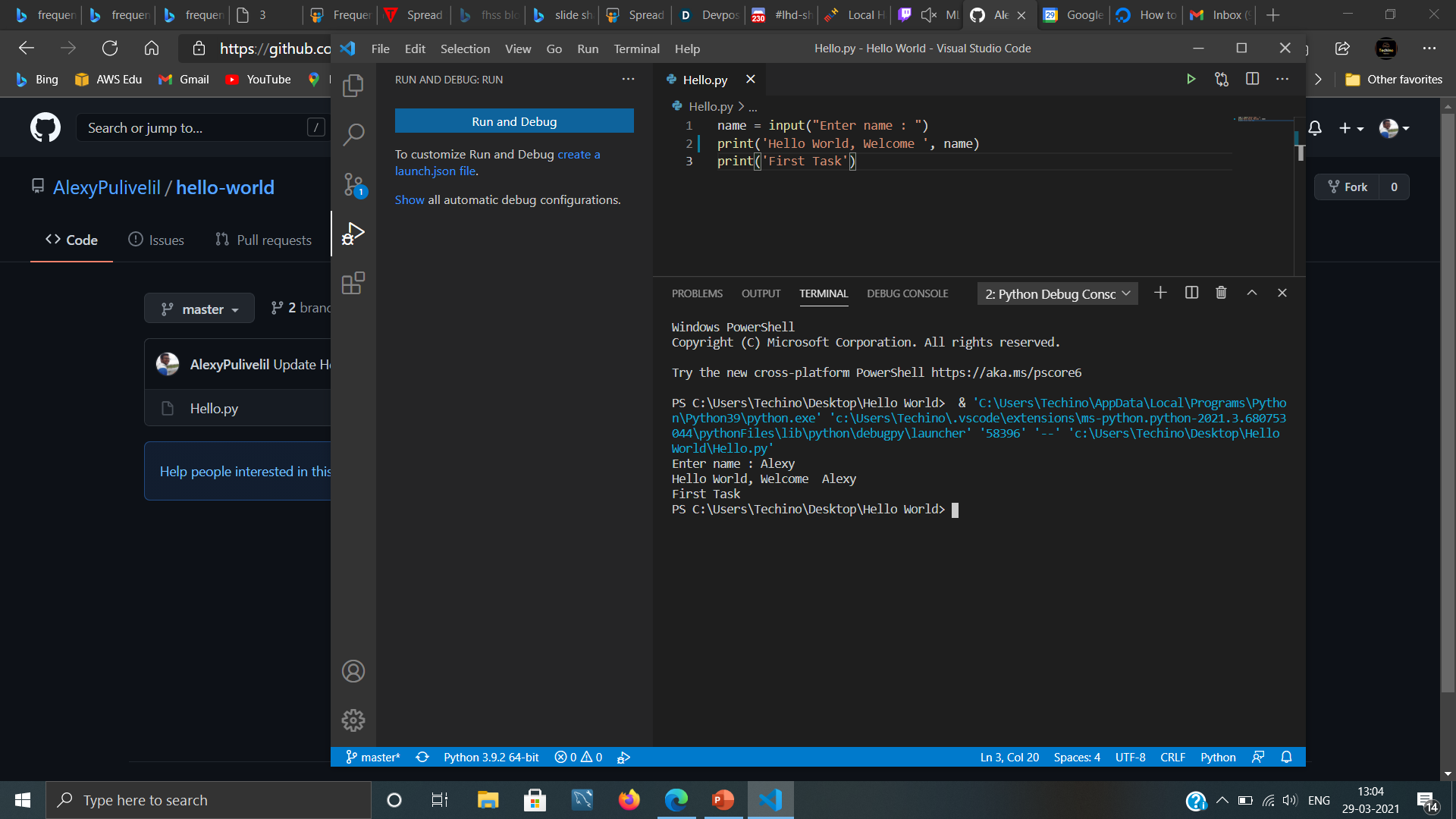Open the create a launch.json file link
The image size is (1456, 819).
point(497,162)
